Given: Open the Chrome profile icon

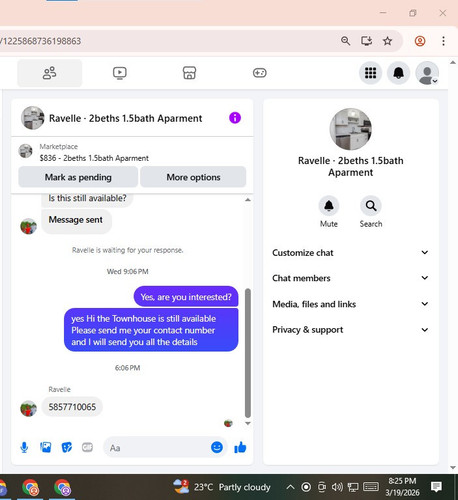Looking at the screenshot, I should (x=420, y=41).
